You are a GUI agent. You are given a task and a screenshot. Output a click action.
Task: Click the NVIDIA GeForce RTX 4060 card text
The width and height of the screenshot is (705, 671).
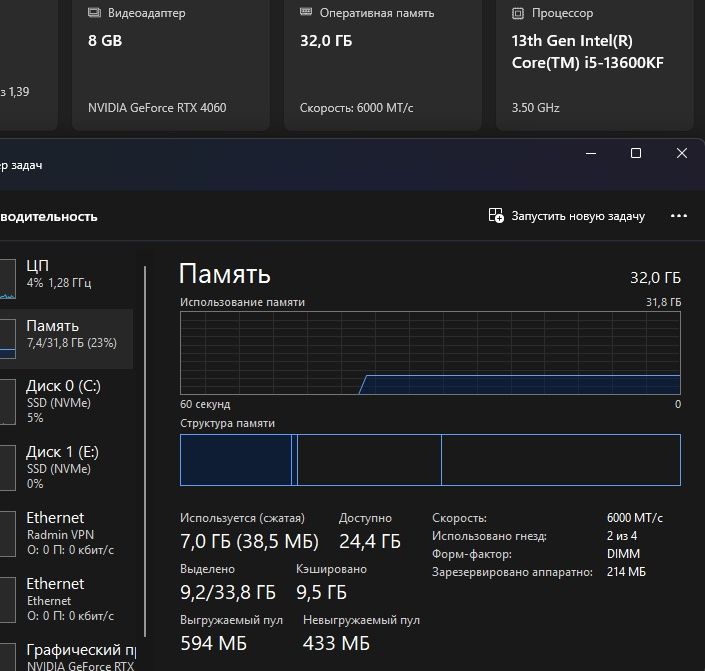(157, 107)
